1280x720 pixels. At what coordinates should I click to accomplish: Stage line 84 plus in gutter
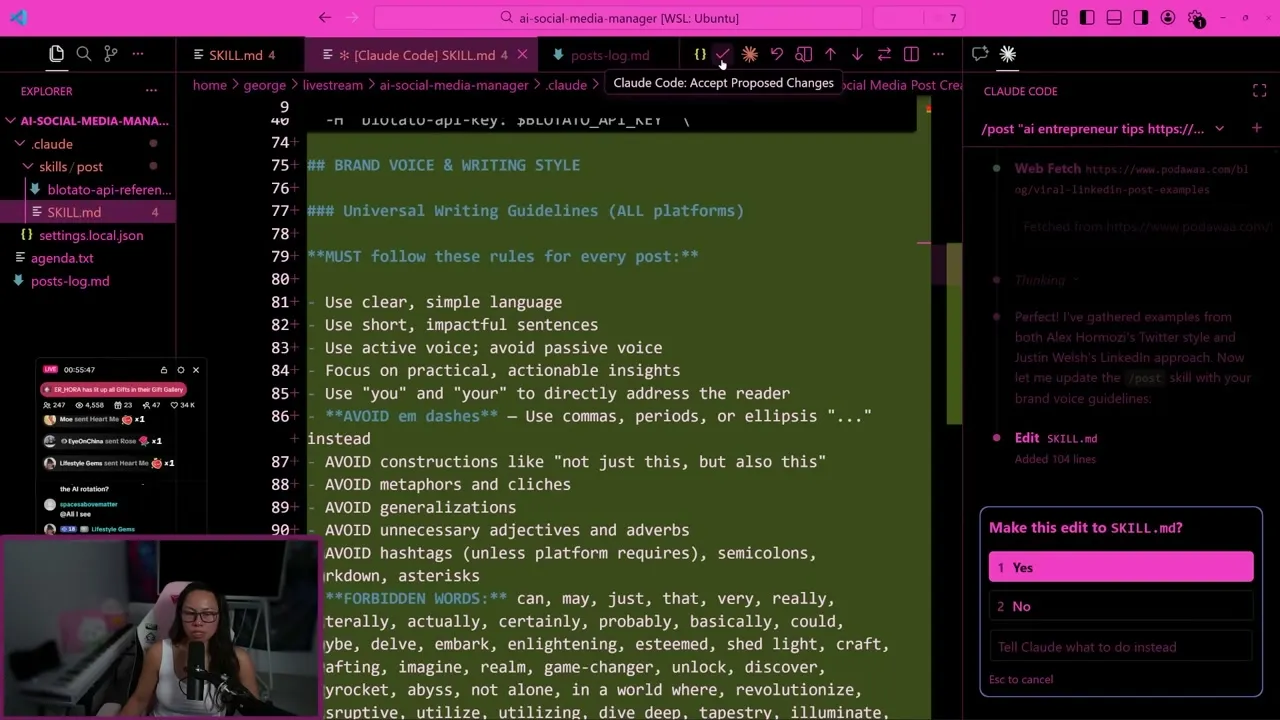point(294,371)
